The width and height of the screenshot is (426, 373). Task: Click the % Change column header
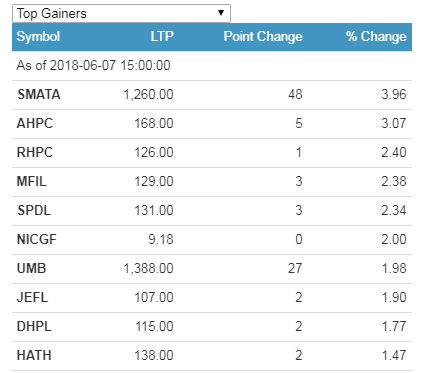(376, 36)
